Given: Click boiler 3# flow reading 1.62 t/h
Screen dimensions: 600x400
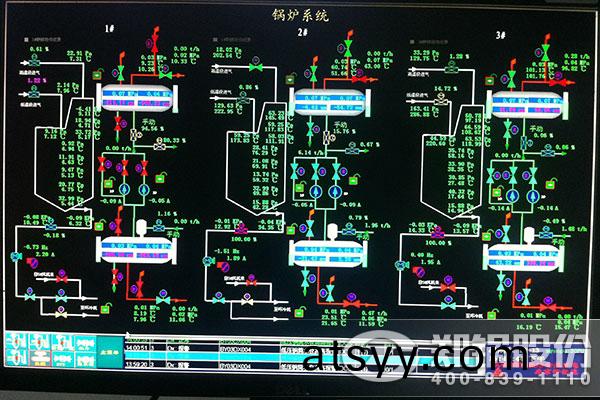Looking at the screenshot, I should [574, 229].
